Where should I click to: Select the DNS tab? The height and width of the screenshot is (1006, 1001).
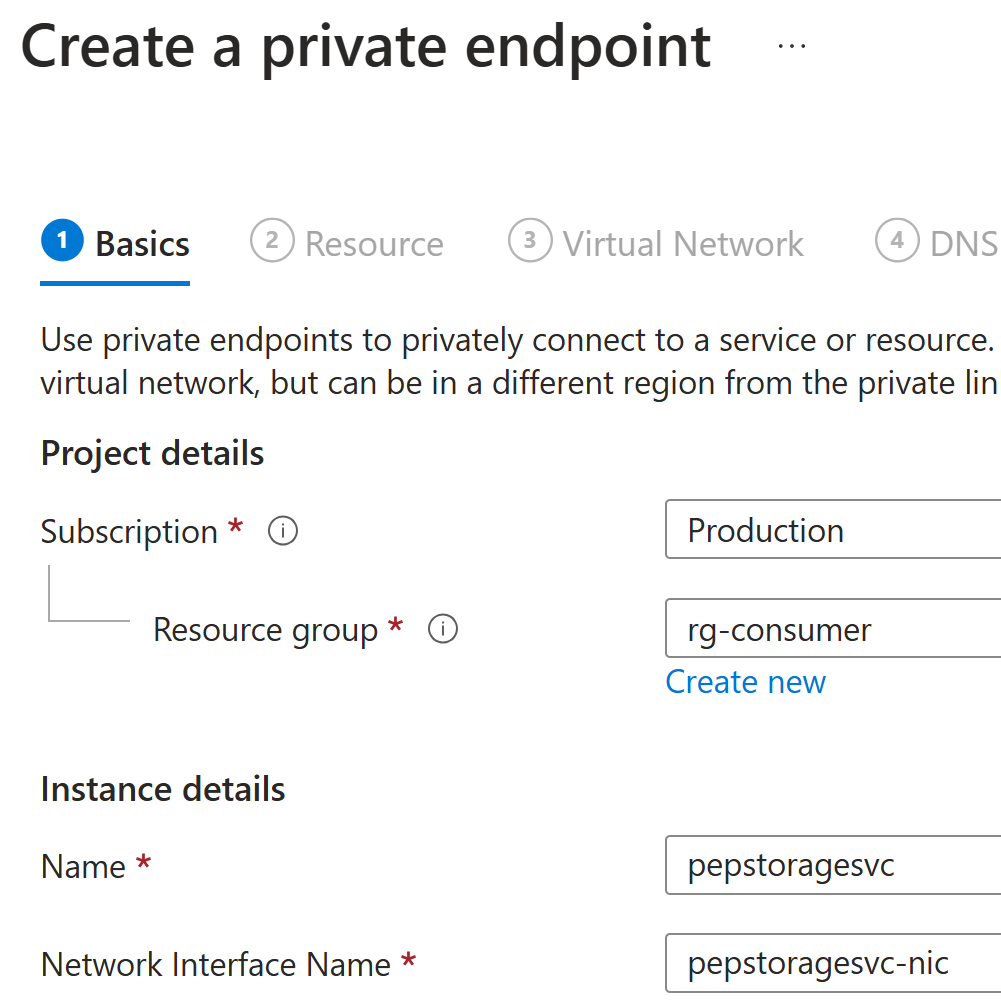[937, 244]
